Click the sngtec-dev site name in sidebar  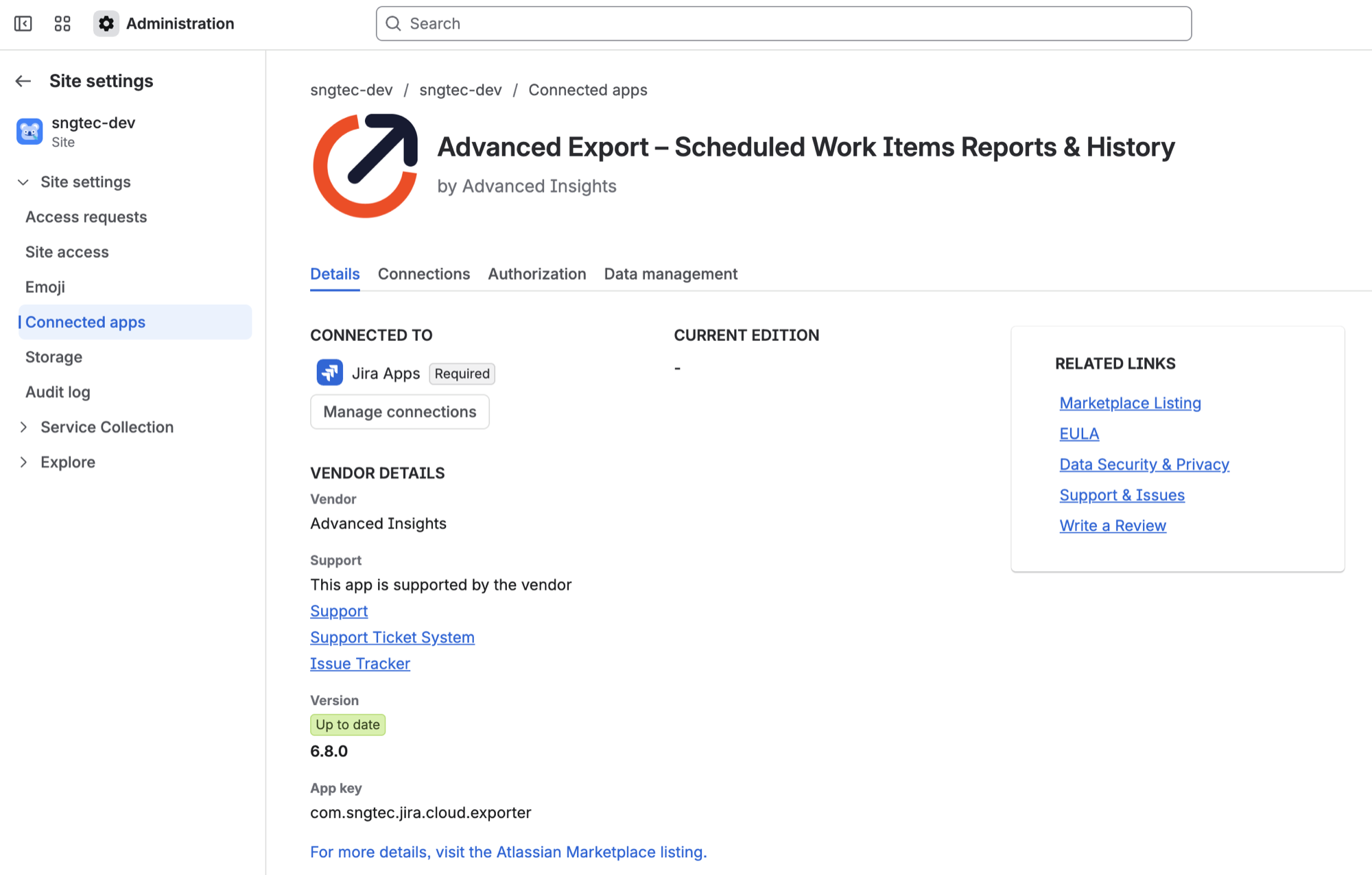[93, 123]
